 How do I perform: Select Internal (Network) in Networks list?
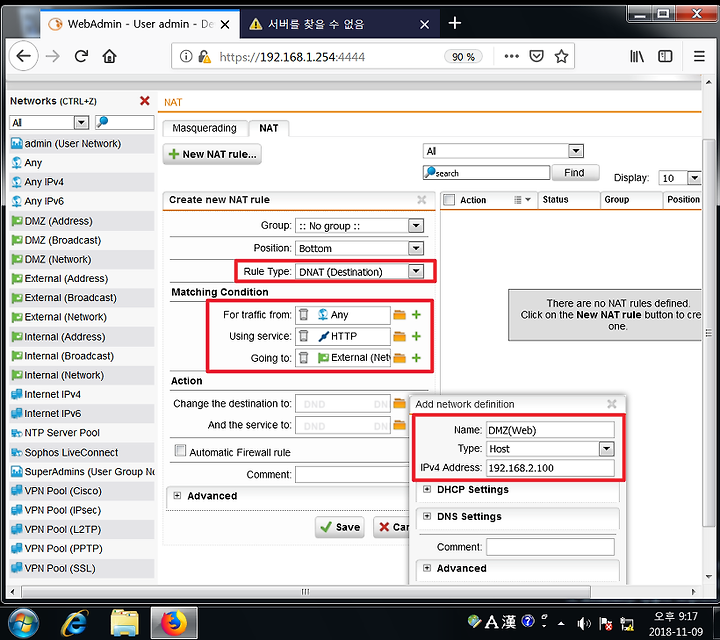point(82,375)
